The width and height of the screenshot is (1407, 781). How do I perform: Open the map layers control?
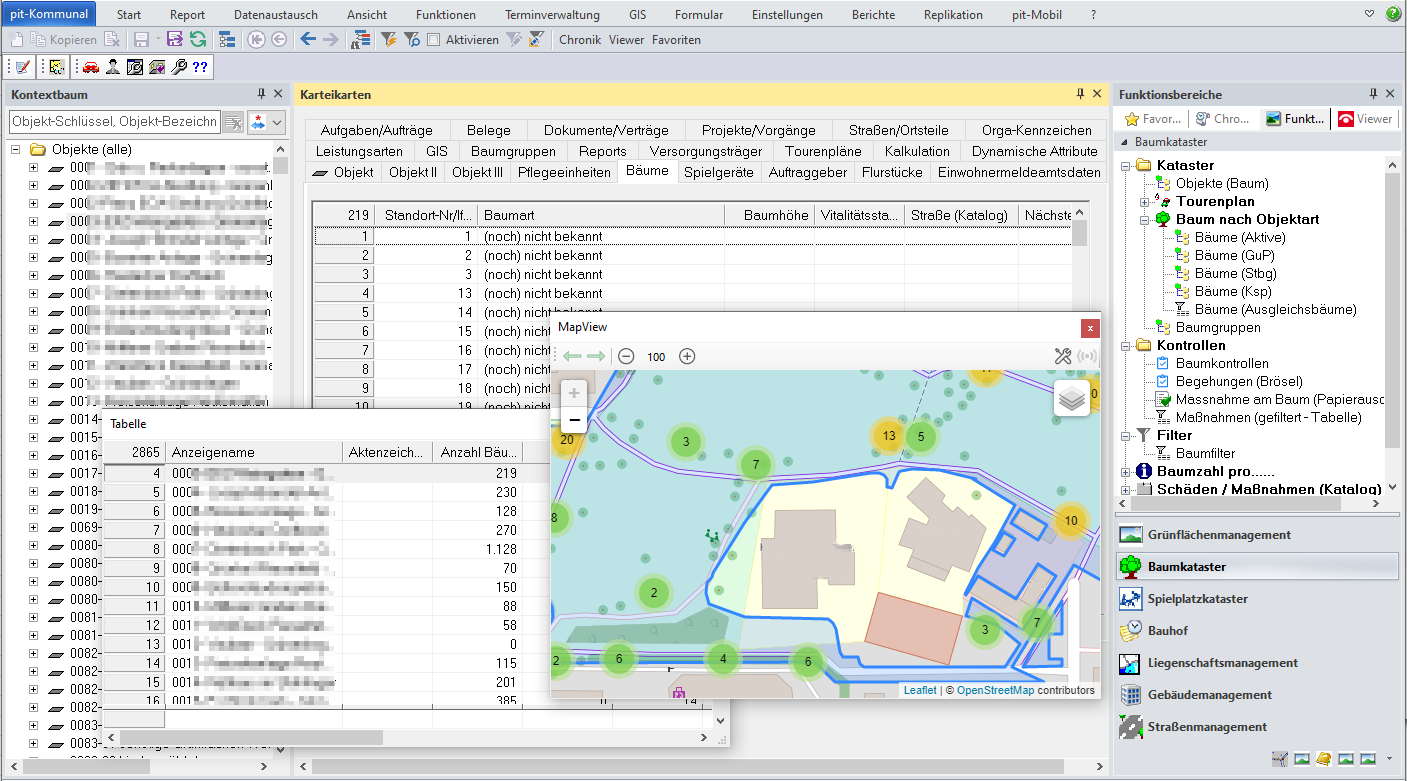click(x=1071, y=397)
